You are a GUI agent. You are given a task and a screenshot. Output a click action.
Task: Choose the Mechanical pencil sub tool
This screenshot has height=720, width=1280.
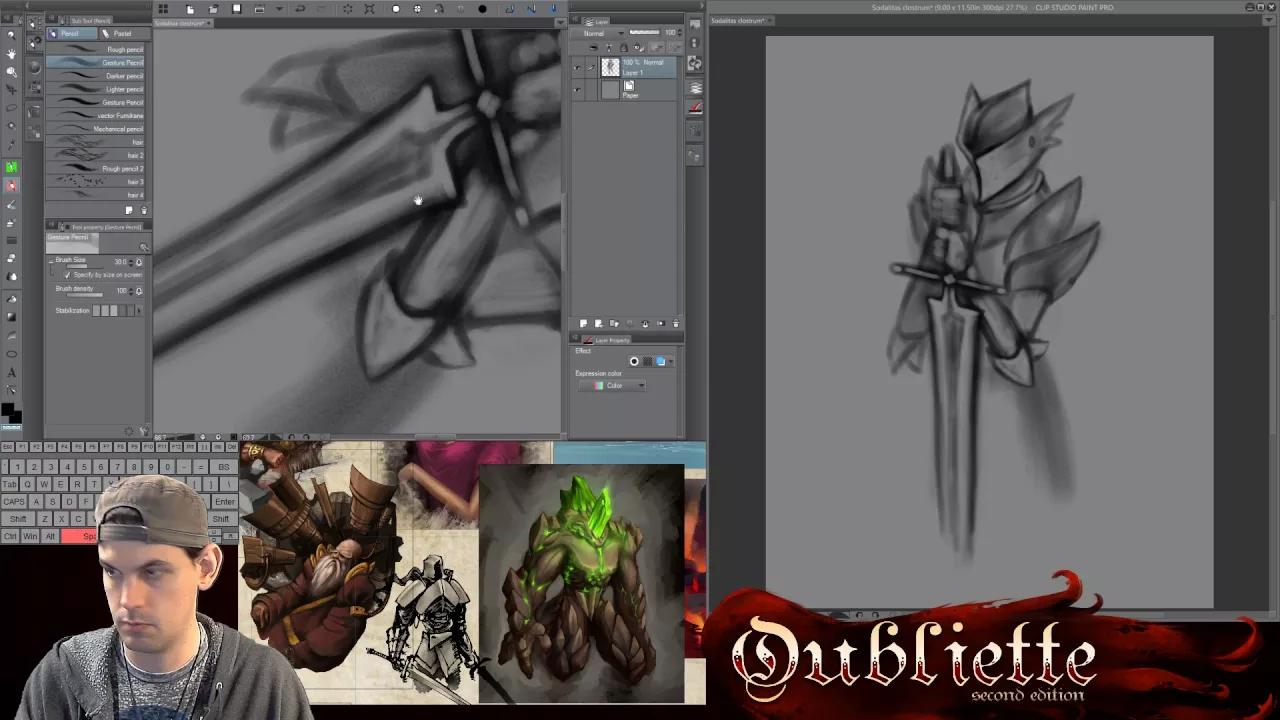[97, 129]
